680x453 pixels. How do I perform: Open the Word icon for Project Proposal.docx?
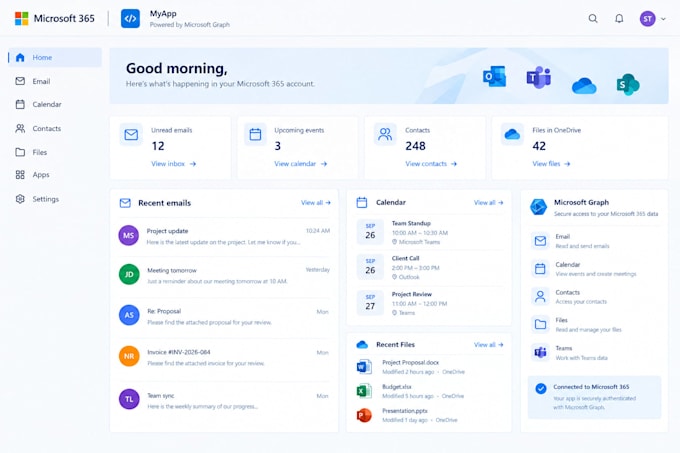(x=364, y=367)
